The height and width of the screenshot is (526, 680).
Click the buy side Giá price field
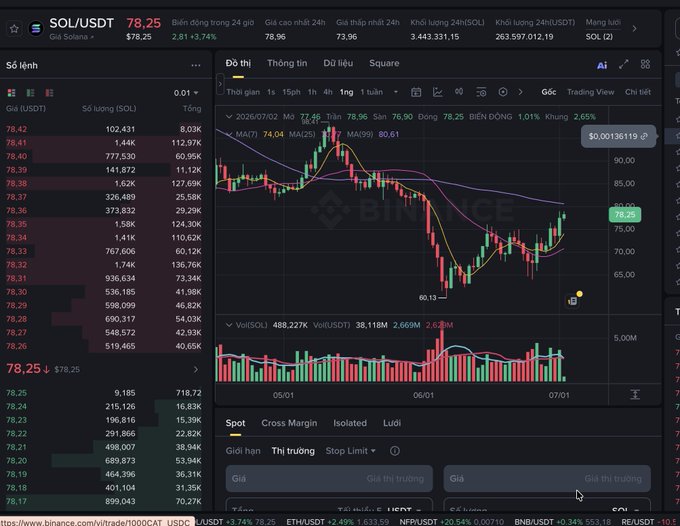click(329, 479)
